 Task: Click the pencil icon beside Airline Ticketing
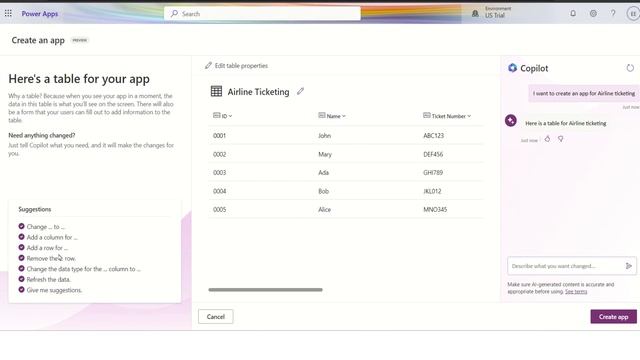pyautogui.click(x=300, y=91)
